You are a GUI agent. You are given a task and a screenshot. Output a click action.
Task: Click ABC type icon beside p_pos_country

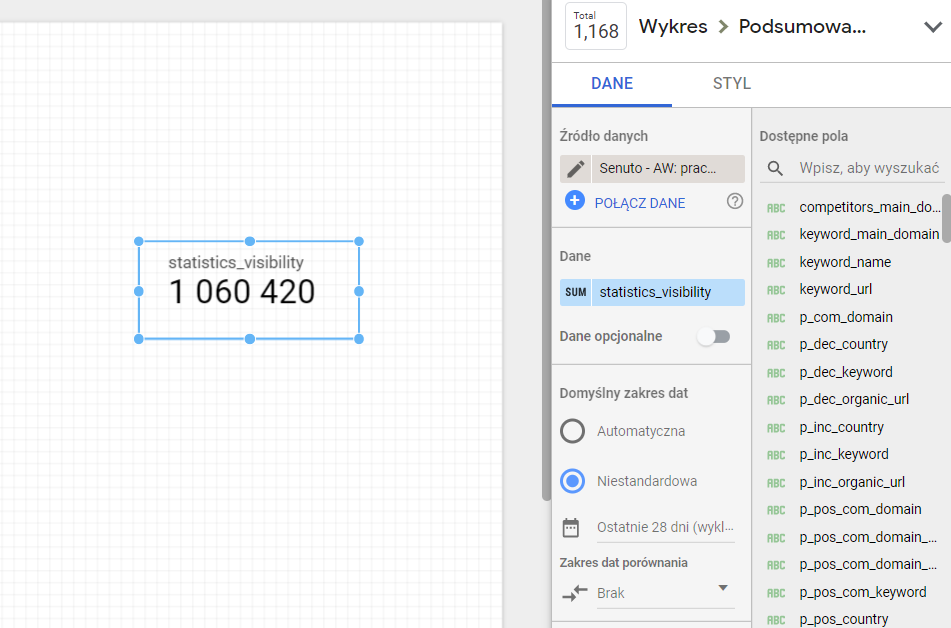pos(776,620)
